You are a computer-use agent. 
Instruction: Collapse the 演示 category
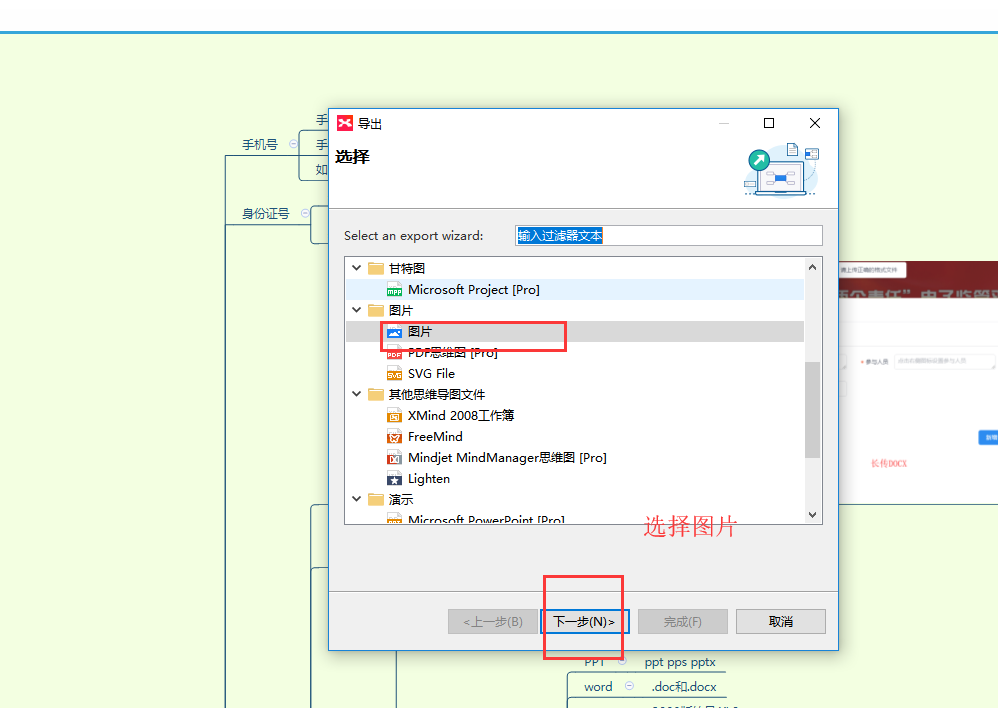(356, 499)
